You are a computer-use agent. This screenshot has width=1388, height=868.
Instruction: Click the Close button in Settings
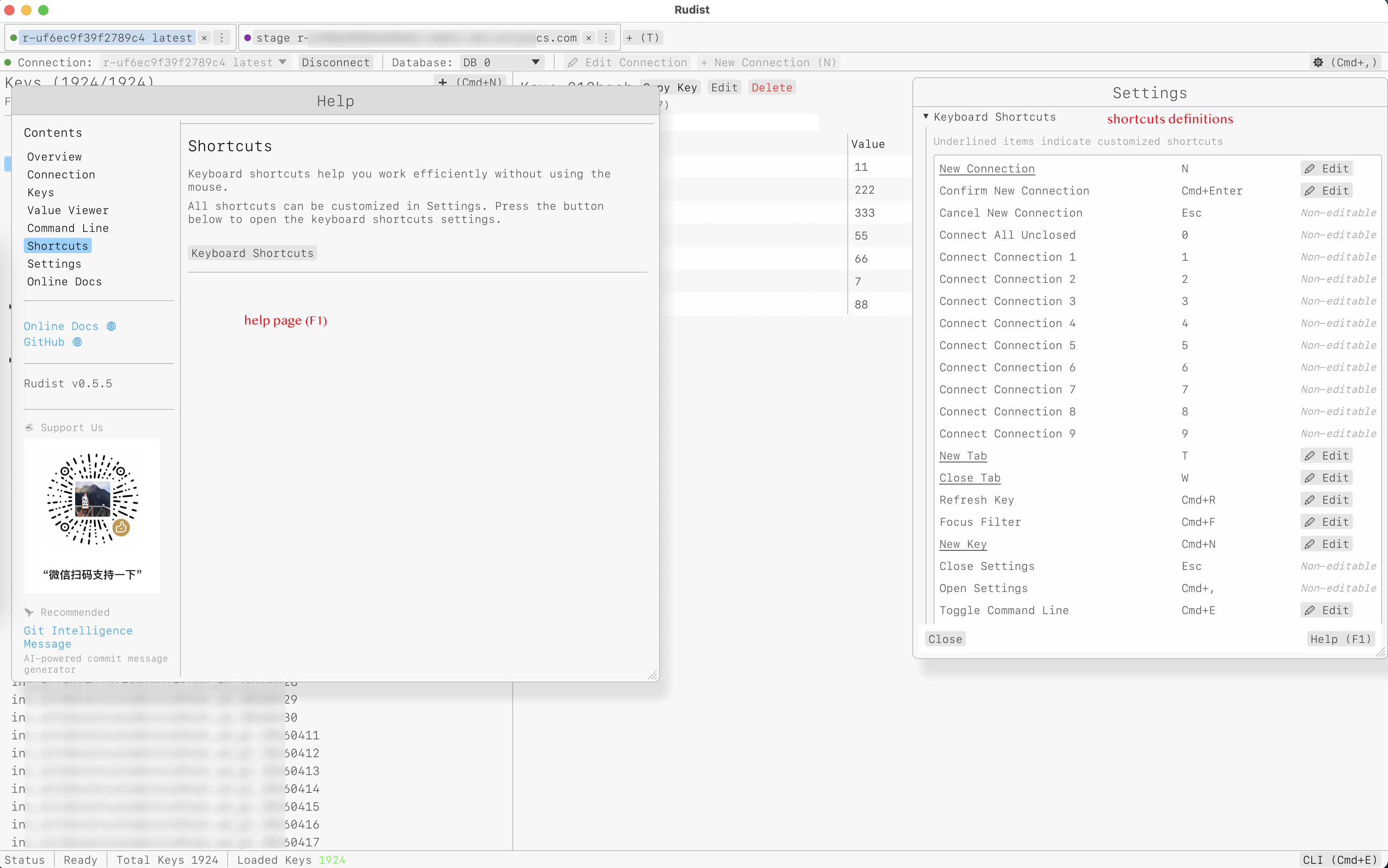[x=945, y=639]
